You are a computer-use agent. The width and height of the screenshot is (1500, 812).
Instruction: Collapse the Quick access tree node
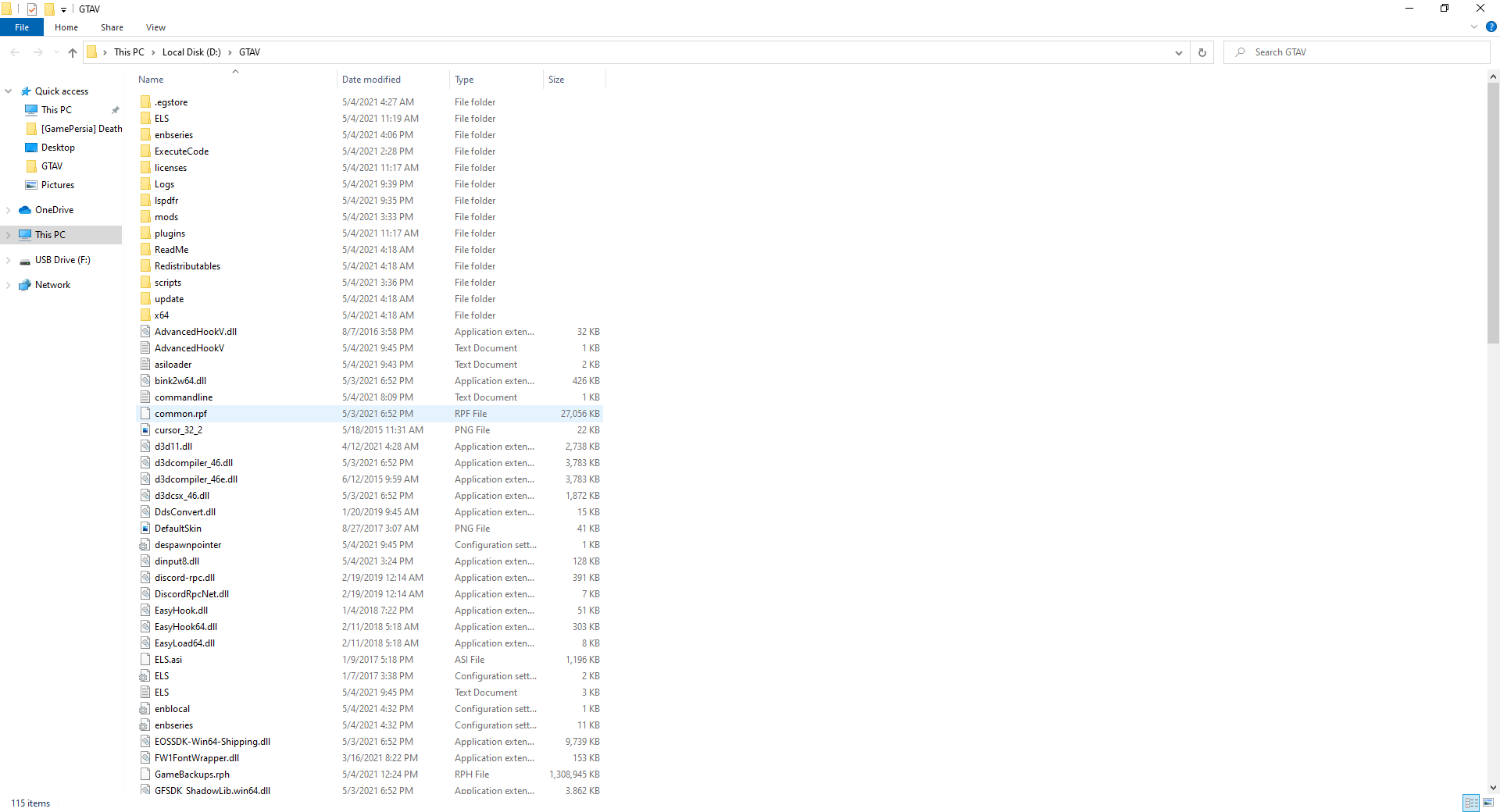[x=9, y=91]
